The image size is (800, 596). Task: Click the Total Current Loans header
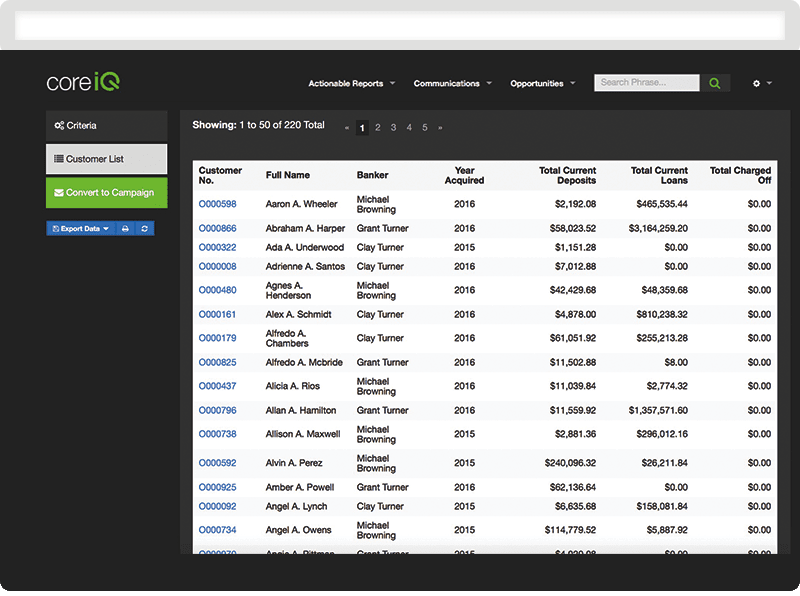click(x=659, y=175)
